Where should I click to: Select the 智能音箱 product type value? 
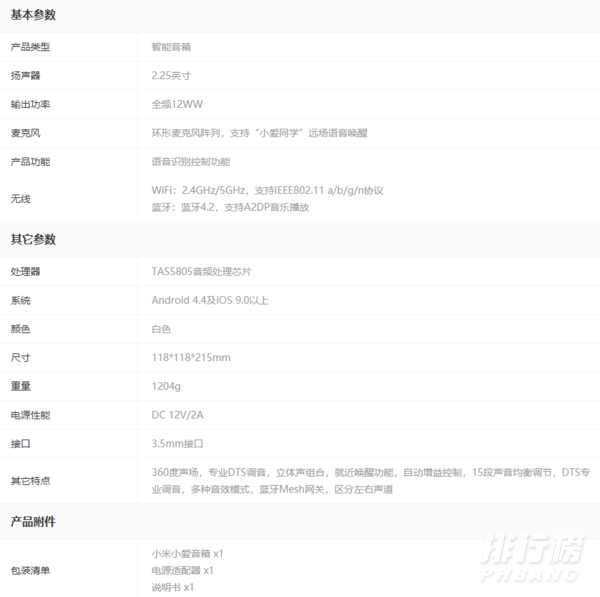pyautogui.click(x=172, y=47)
